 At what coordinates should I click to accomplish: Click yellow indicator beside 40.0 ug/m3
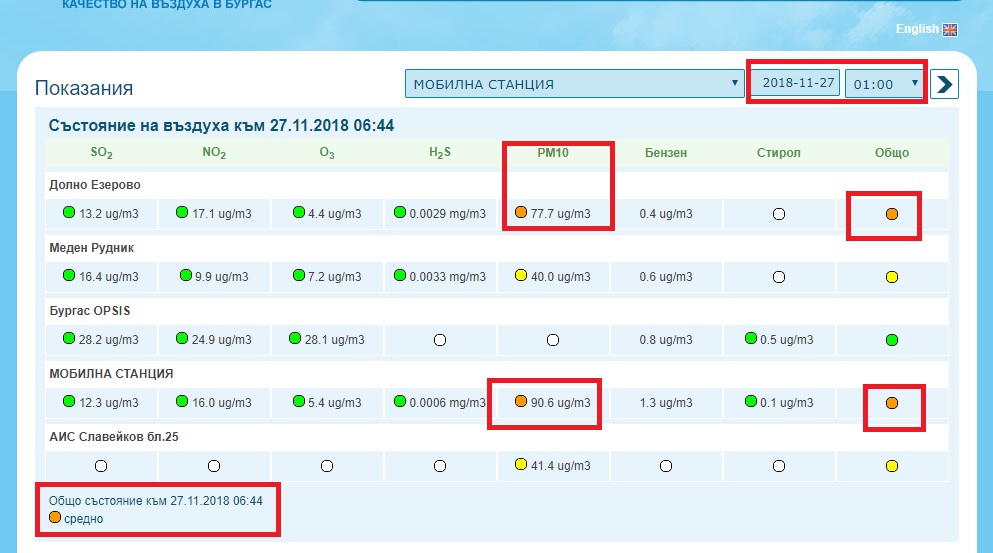coord(521,275)
